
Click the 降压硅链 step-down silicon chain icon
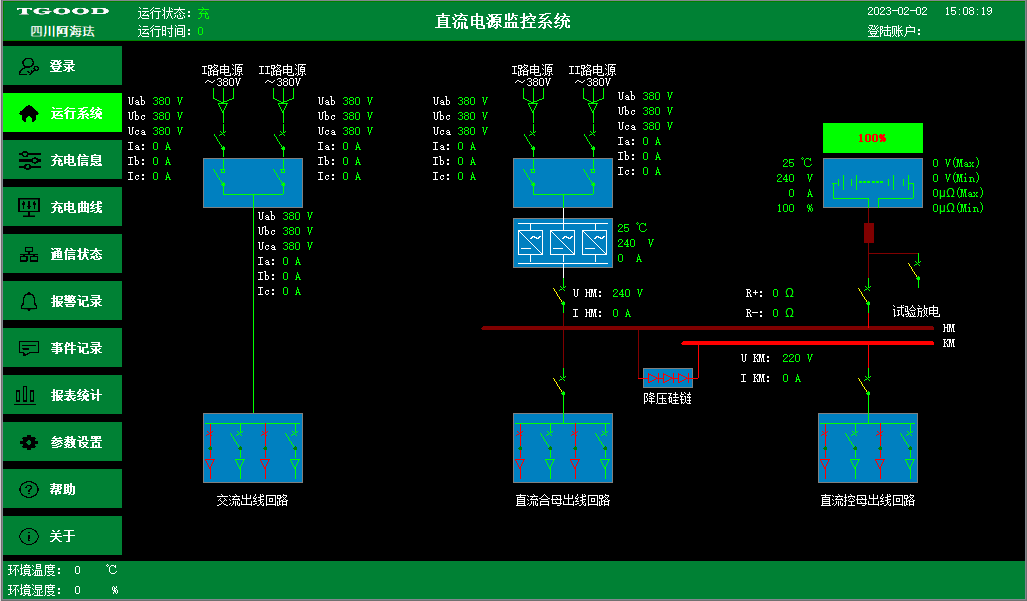(667, 378)
